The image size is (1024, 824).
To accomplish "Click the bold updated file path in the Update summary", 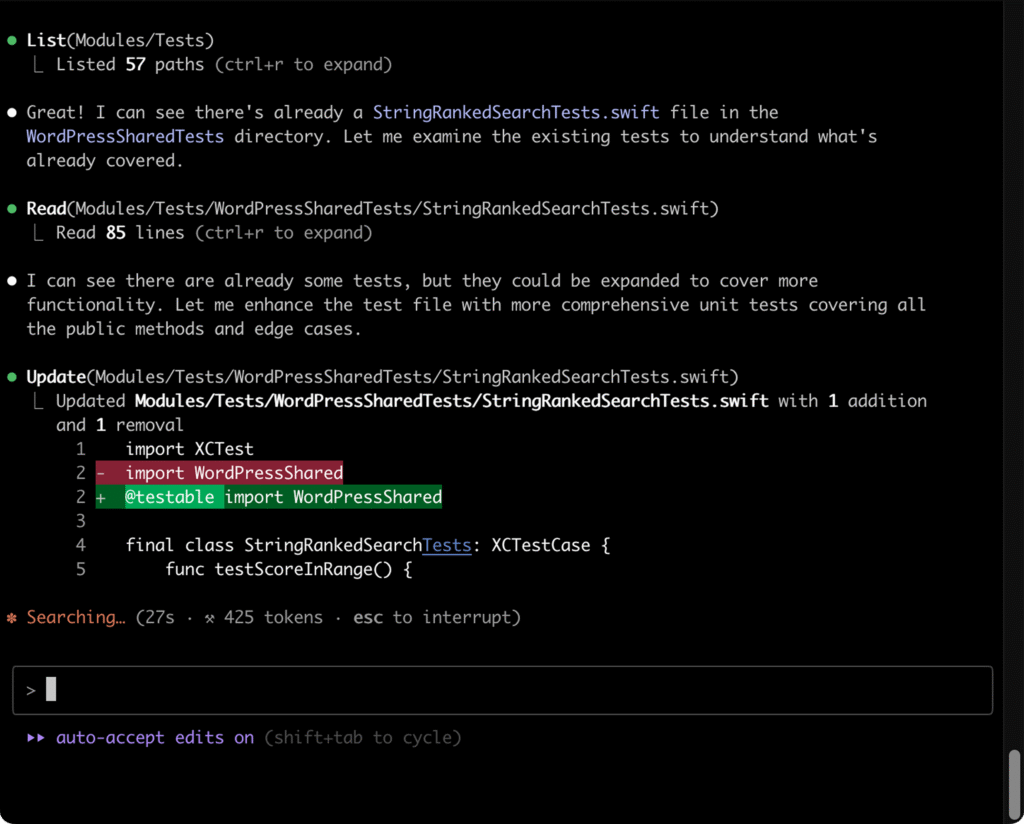I will click(x=451, y=401).
